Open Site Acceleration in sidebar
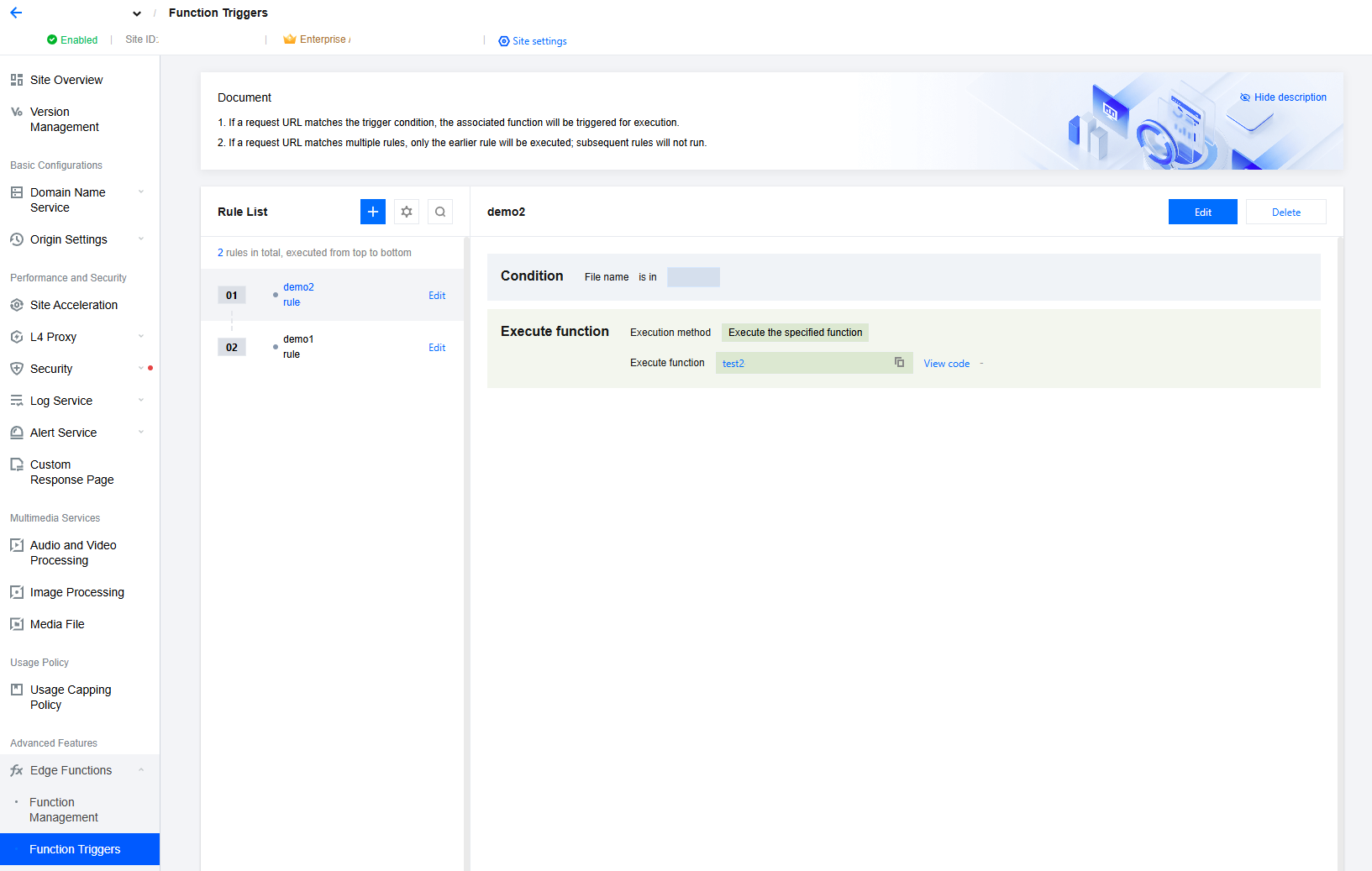This screenshot has height=871, width=1372. coord(74,305)
